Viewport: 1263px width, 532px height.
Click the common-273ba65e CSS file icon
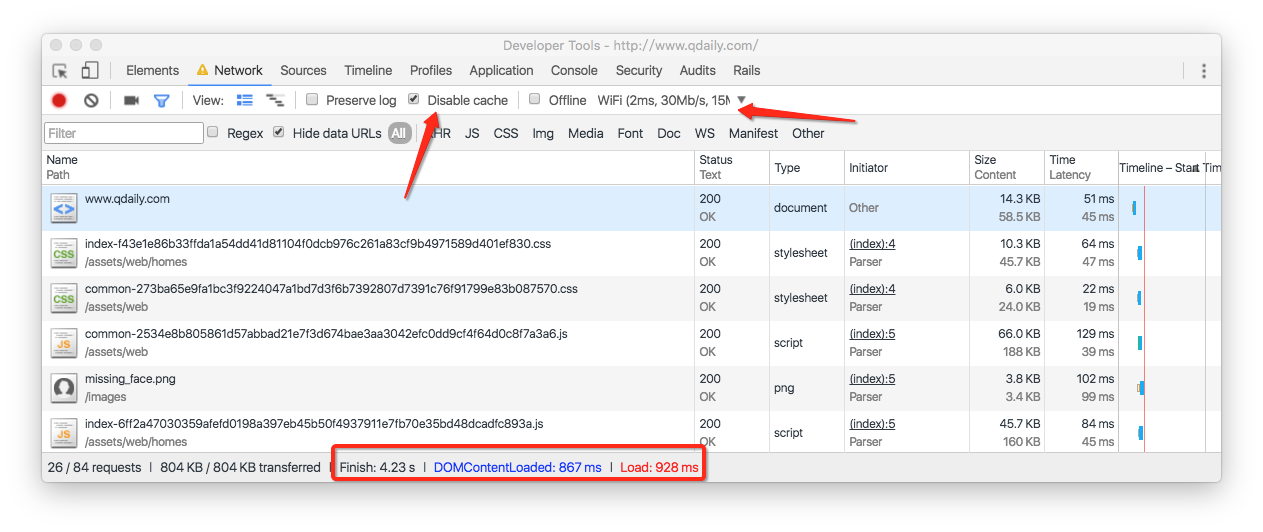point(64,297)
